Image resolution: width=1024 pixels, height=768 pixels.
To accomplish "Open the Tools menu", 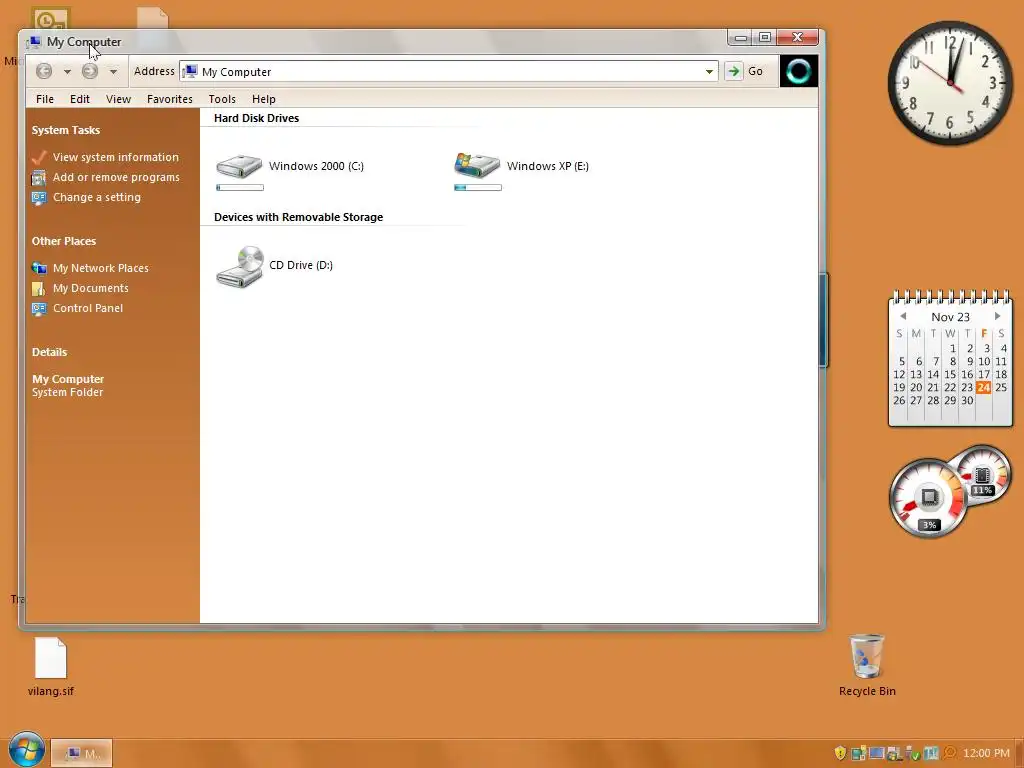I will 222,99.
